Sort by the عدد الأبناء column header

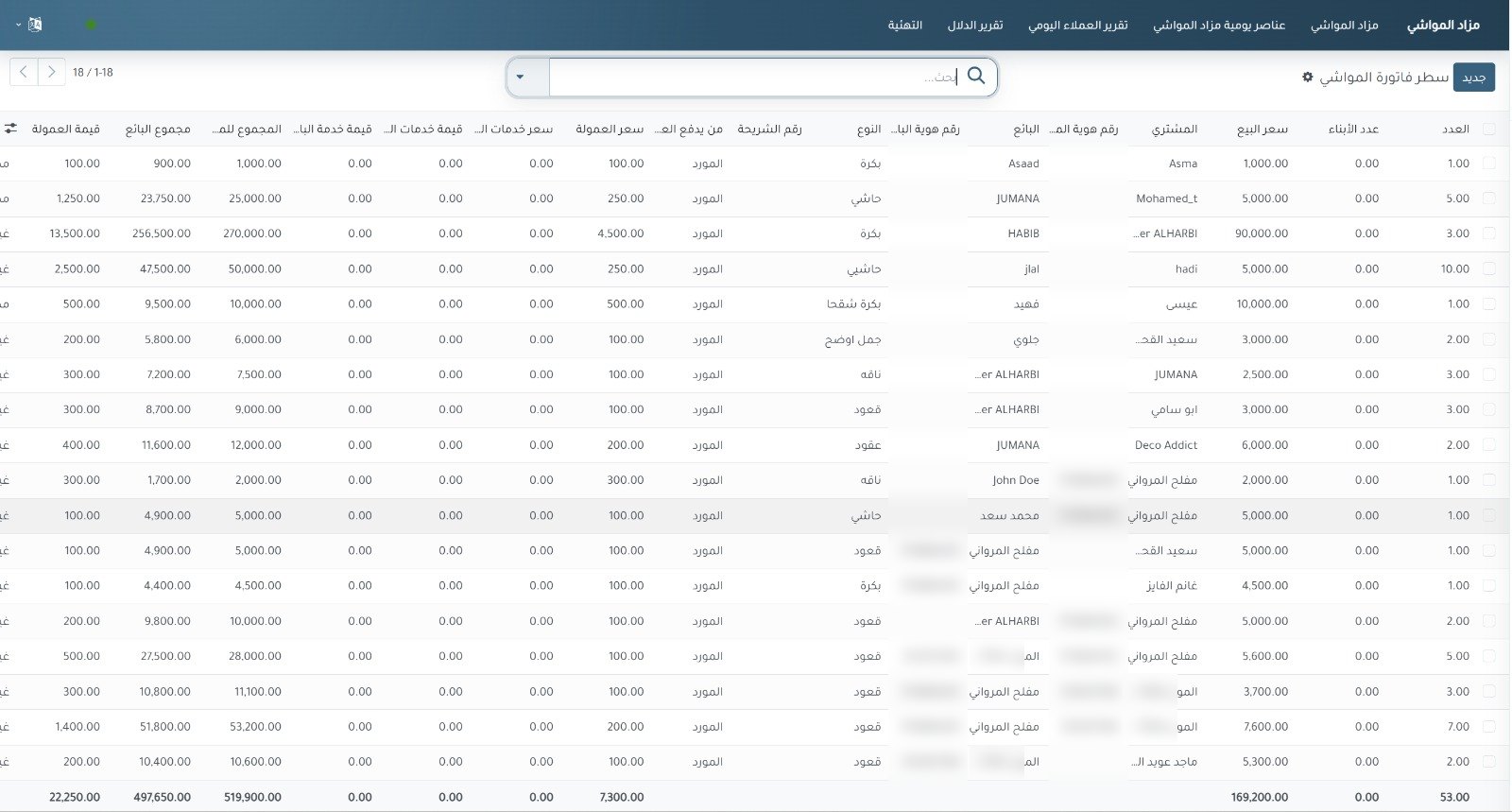[1353, 129]
